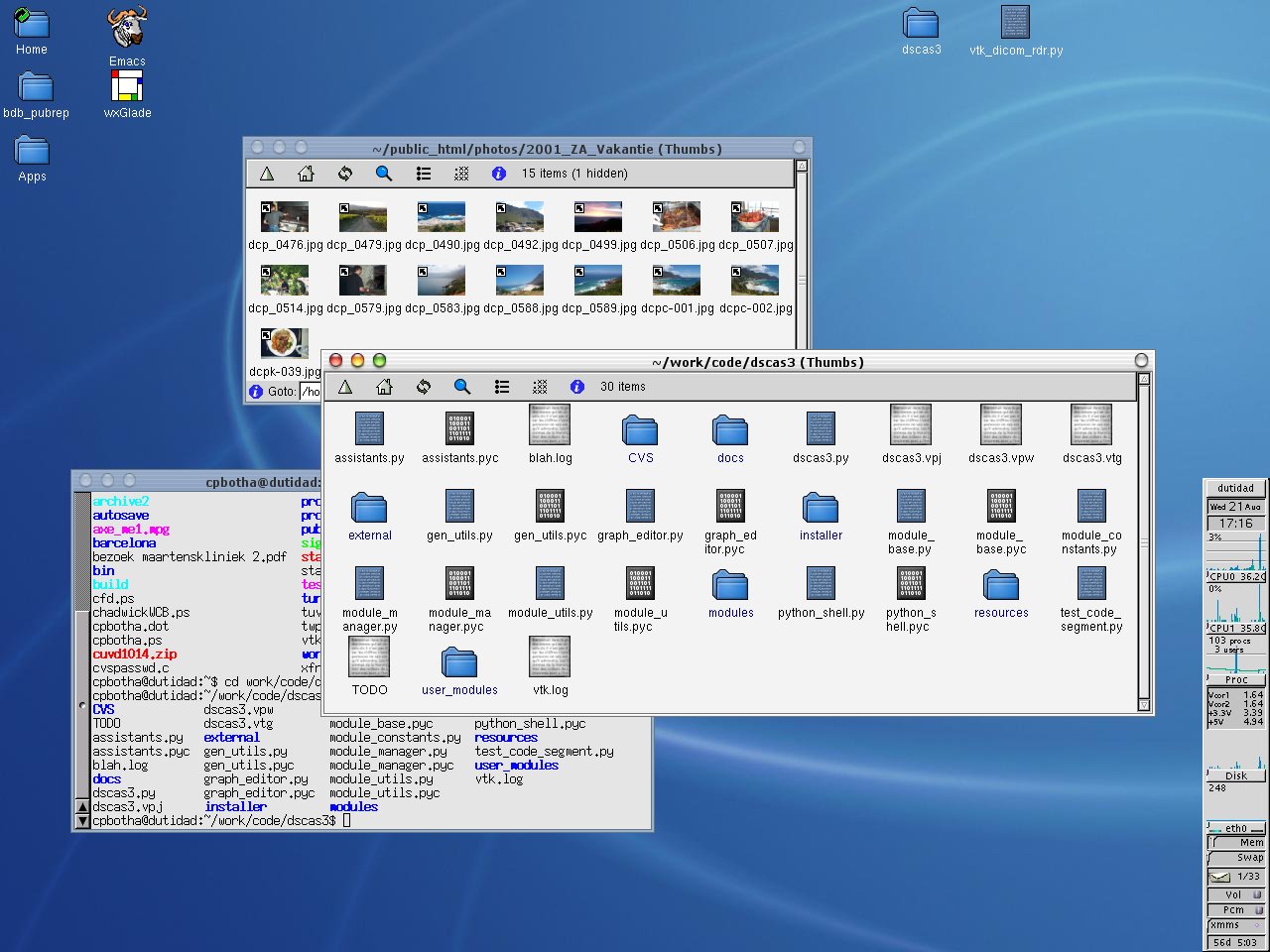Rescan the 2001_ZA_Vakantie photo directory

click(x=345, y=174)
